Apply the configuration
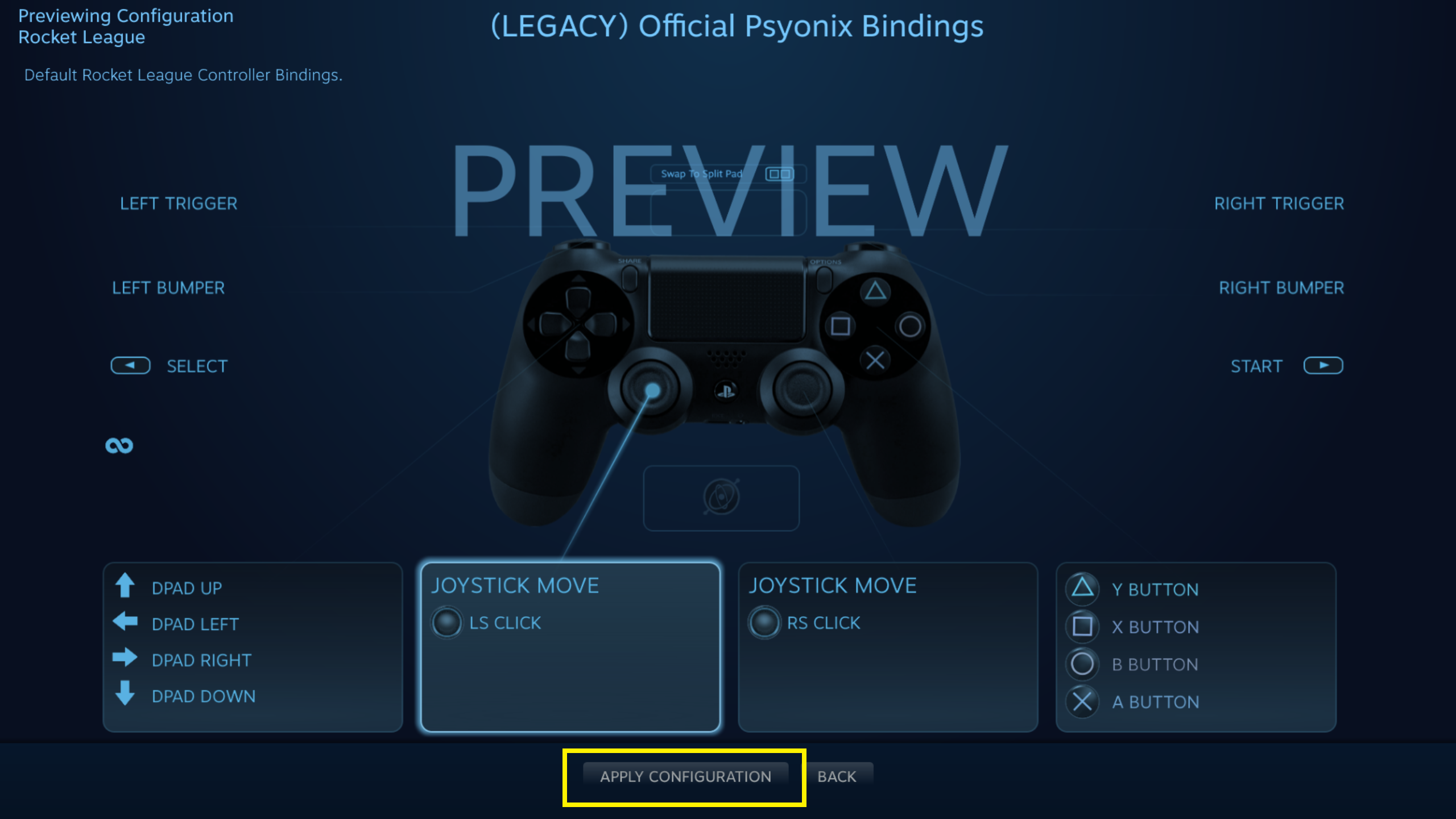Screen dimensions: 1456x819 point(685,776)
